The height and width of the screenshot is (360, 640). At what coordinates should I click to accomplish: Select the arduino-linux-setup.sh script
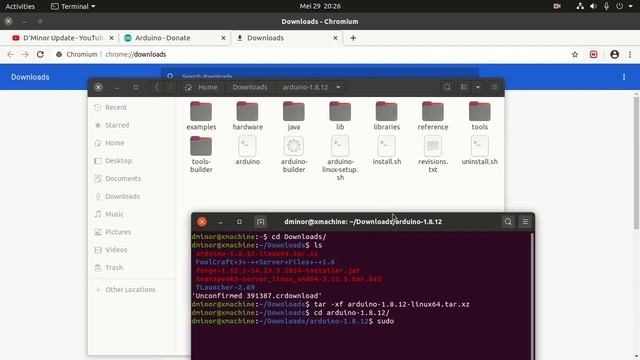click(340, 158)
